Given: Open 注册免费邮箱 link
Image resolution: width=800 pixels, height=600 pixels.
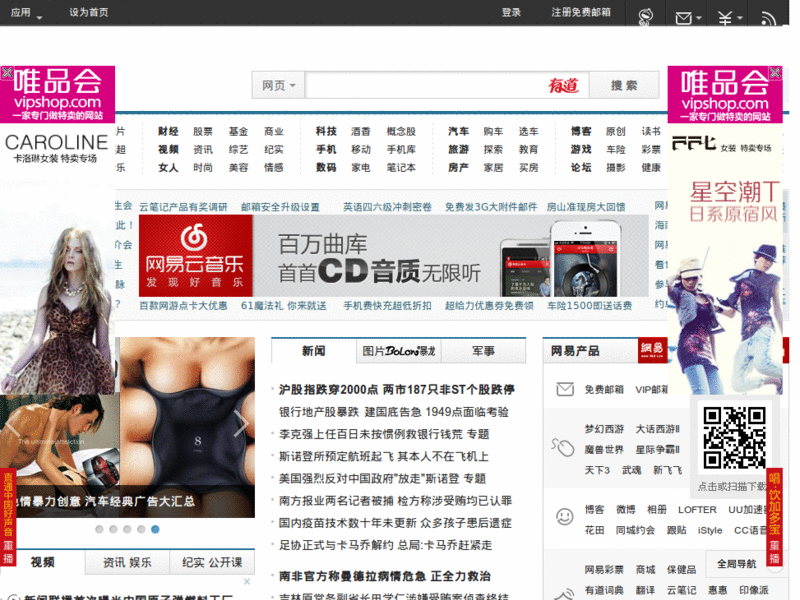Looking at the screenshot, I should pos(581,13).
